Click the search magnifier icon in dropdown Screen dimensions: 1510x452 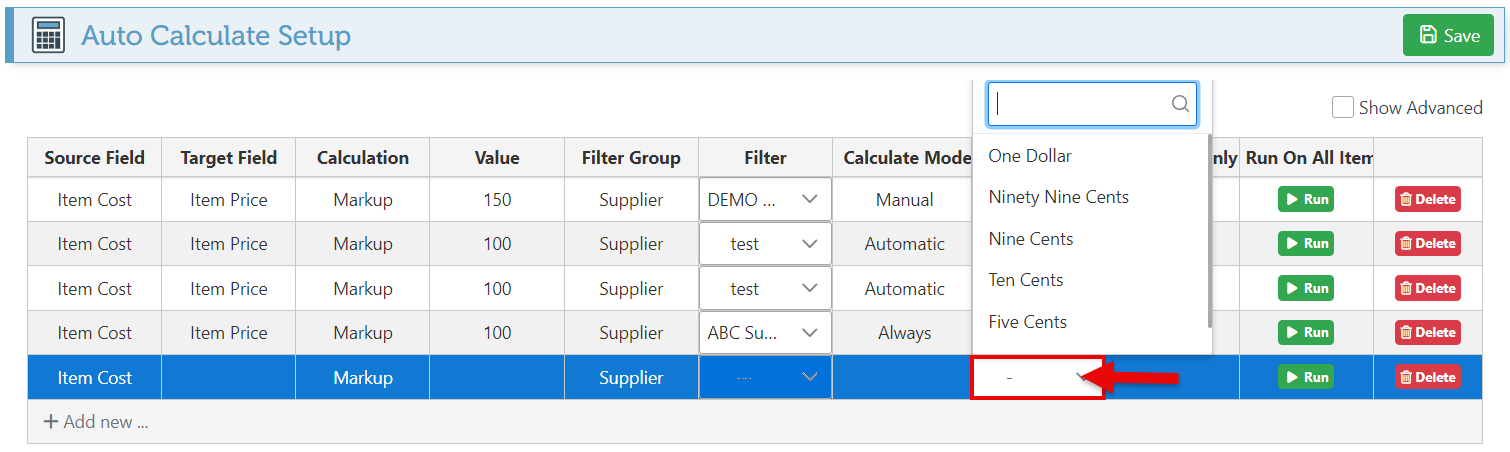click(x=1180, y=103)
